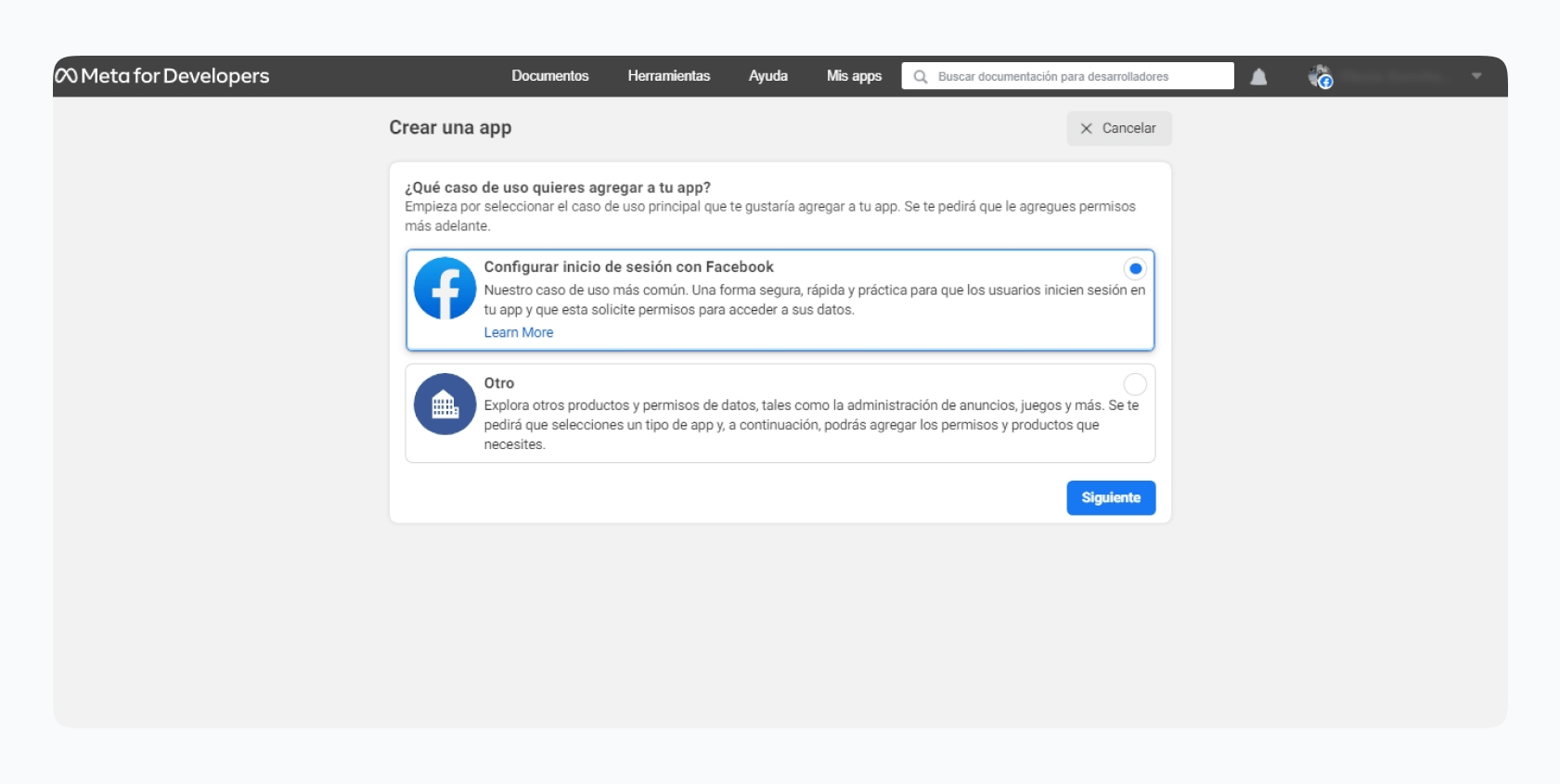Screen dimensions: 1560x784
Task: Open the Ayuda menu
Action: (768, 76)
